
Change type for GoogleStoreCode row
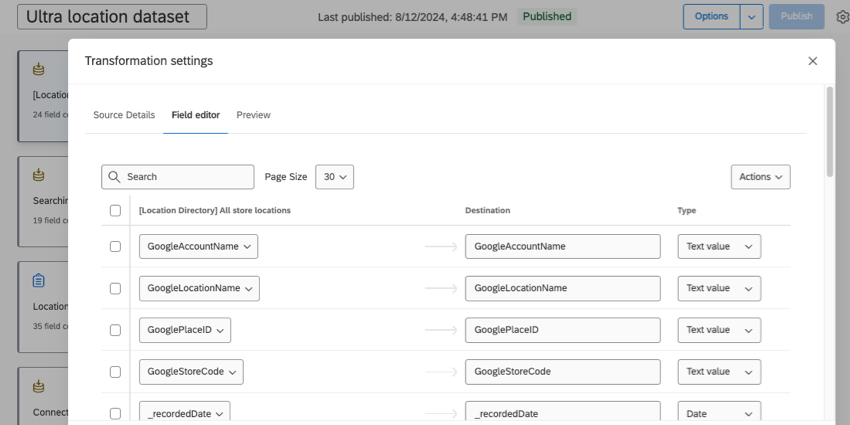click(x=719, y=372)
